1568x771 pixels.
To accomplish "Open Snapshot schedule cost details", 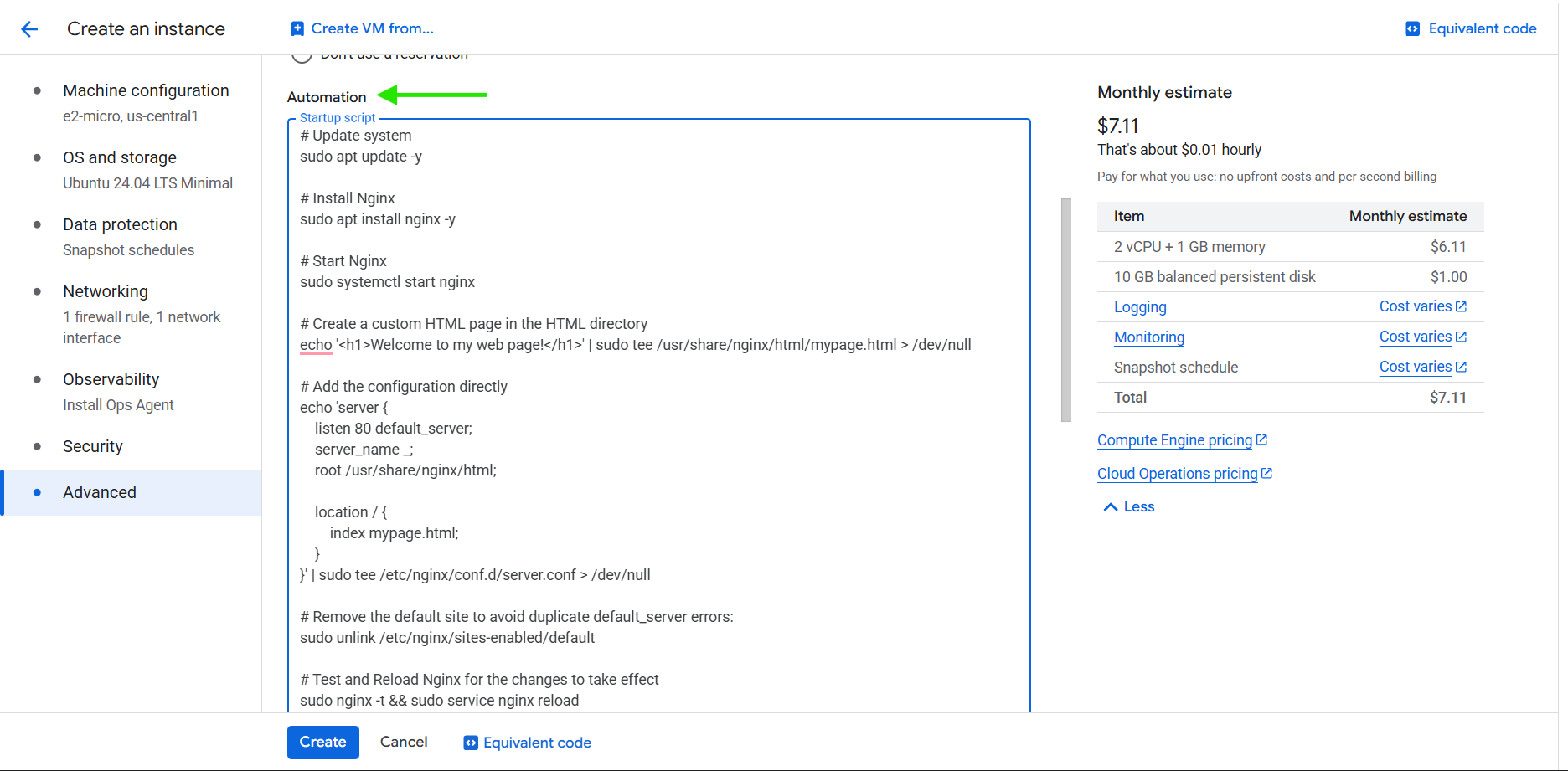I will 1462,366.
